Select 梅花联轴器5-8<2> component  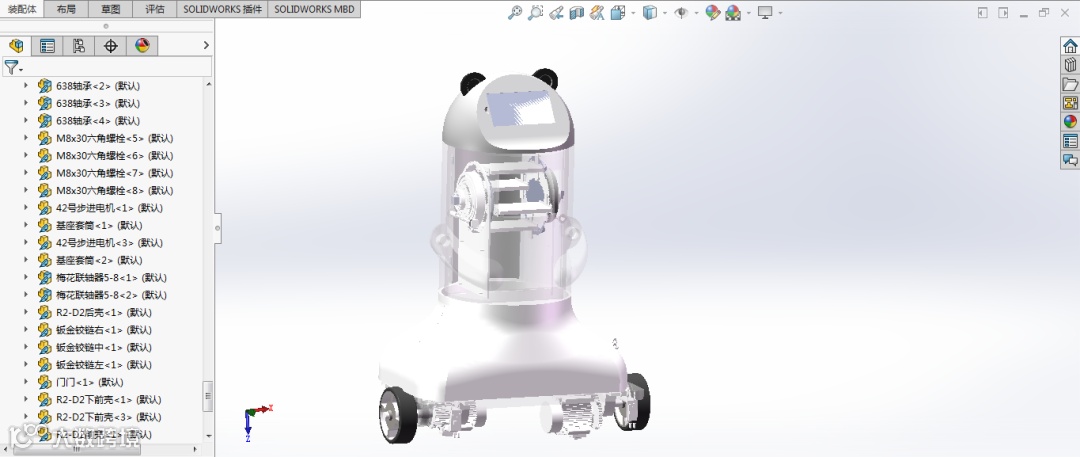coord(112,295)
